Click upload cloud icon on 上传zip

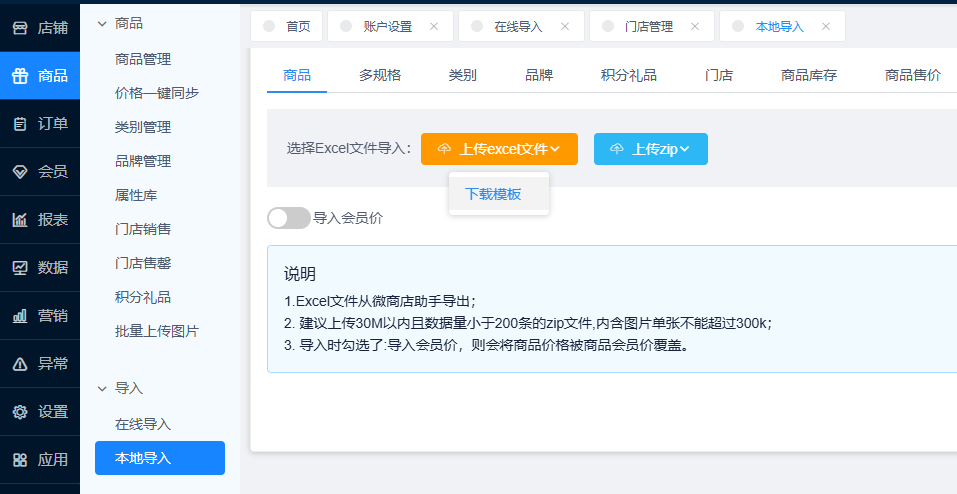tap(617, 149)
